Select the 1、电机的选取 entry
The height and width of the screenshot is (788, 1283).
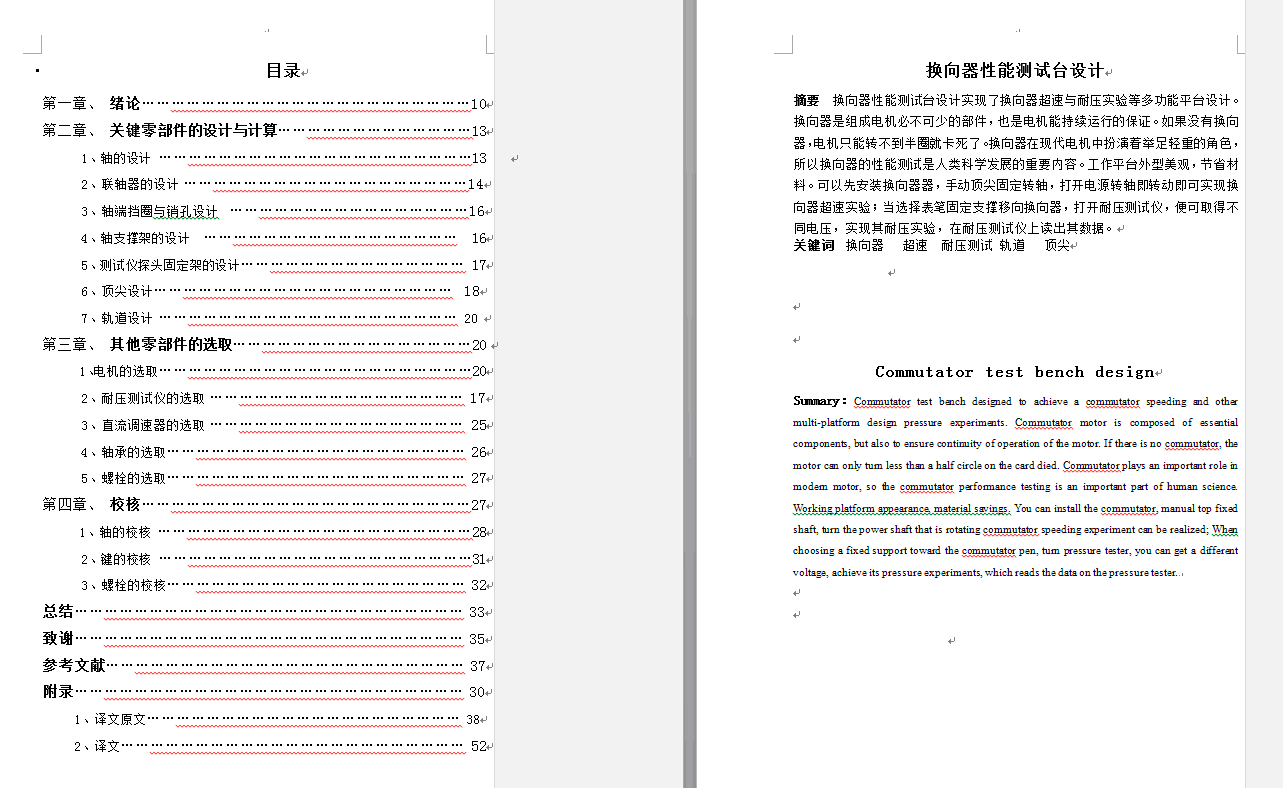(x=285, y=372)
